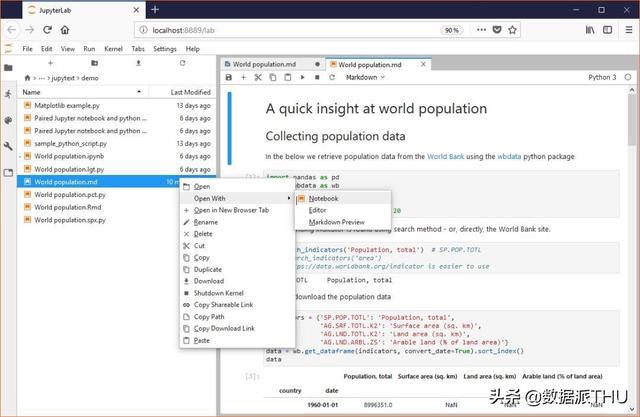Refresh the file list
Screen dimensions: 640x417
(x=182, y=63)
